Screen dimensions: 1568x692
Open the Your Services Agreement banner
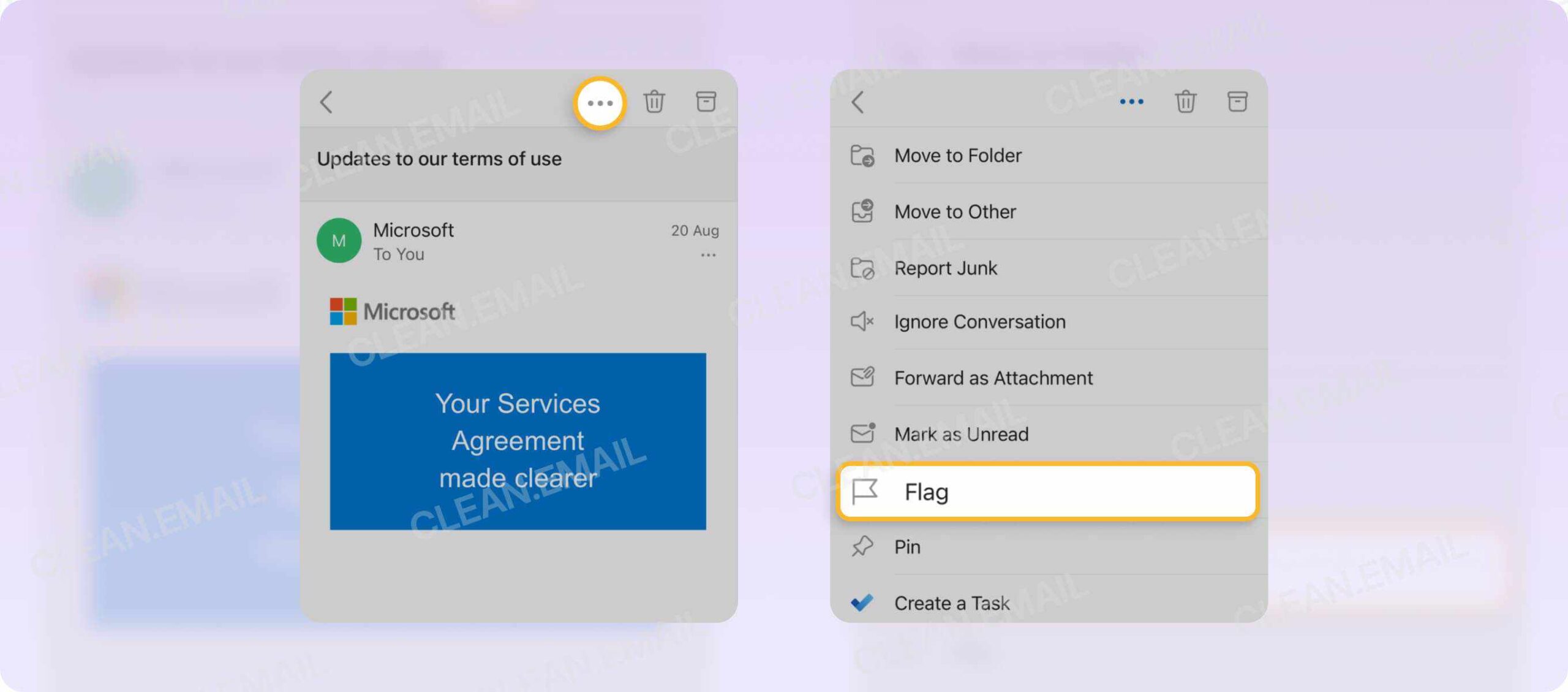click(x=518, y=440)
